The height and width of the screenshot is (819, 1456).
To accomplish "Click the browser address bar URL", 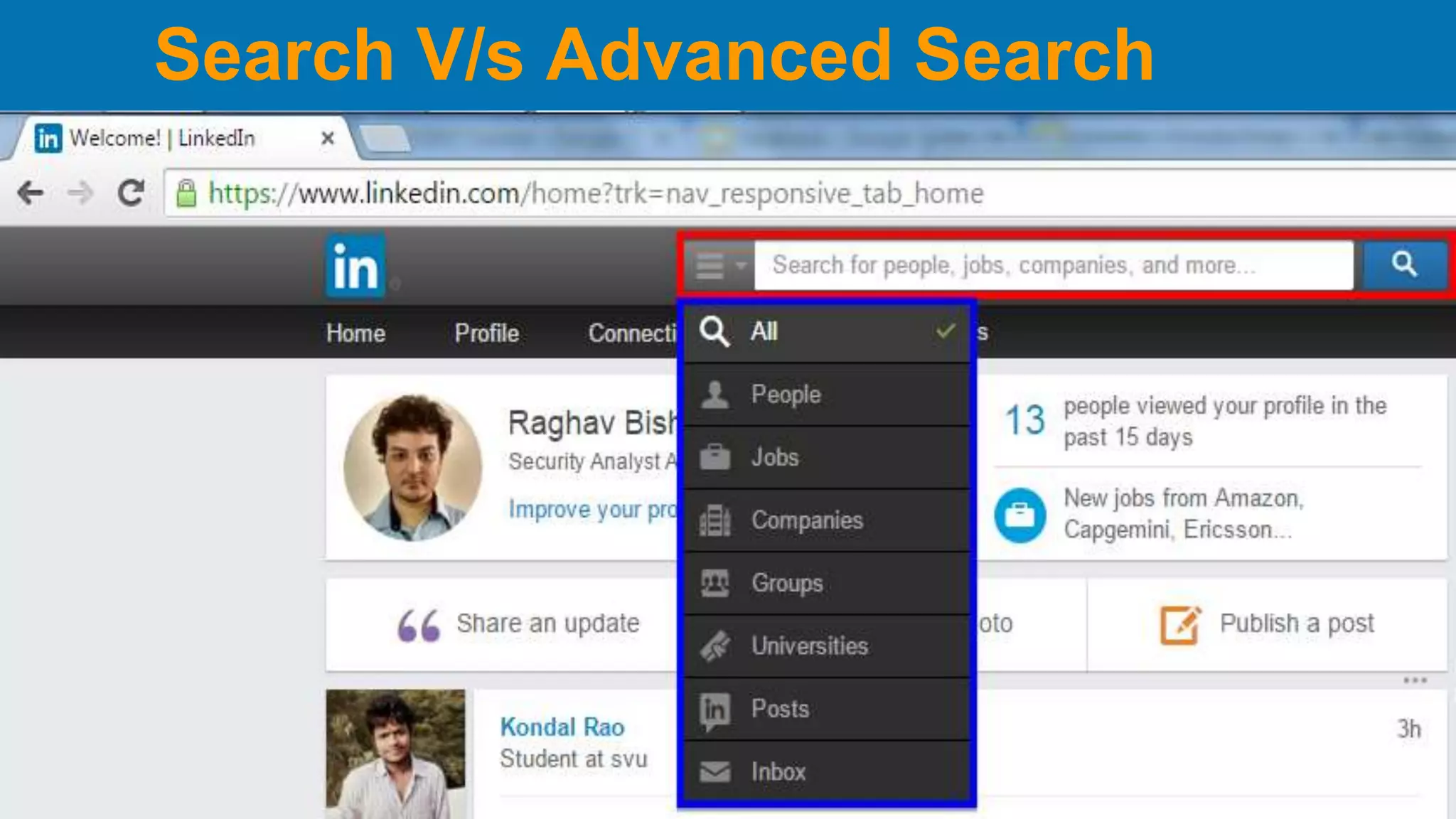I will [596, 193].
